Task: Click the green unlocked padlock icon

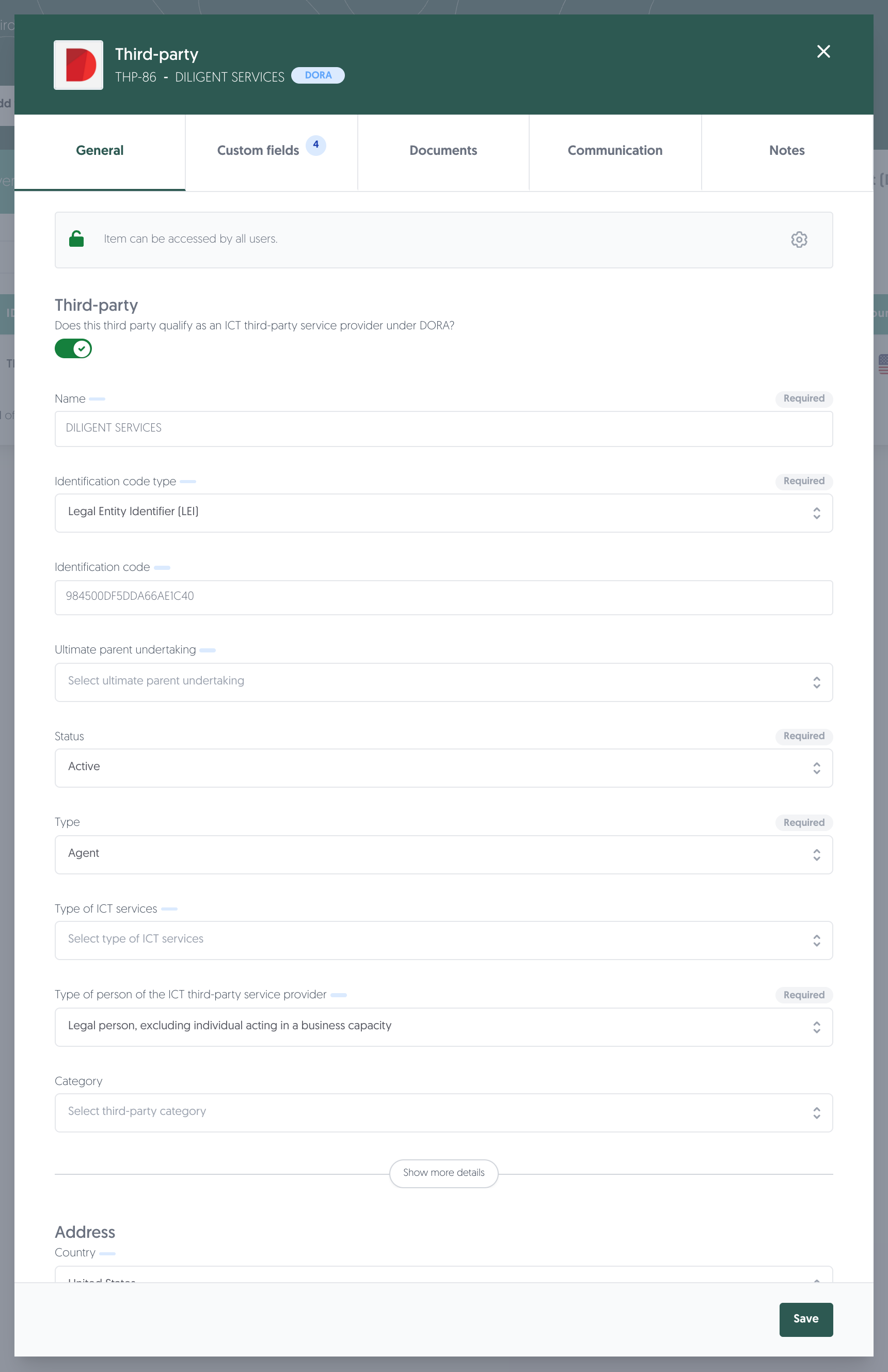Action: coord(77,238)
